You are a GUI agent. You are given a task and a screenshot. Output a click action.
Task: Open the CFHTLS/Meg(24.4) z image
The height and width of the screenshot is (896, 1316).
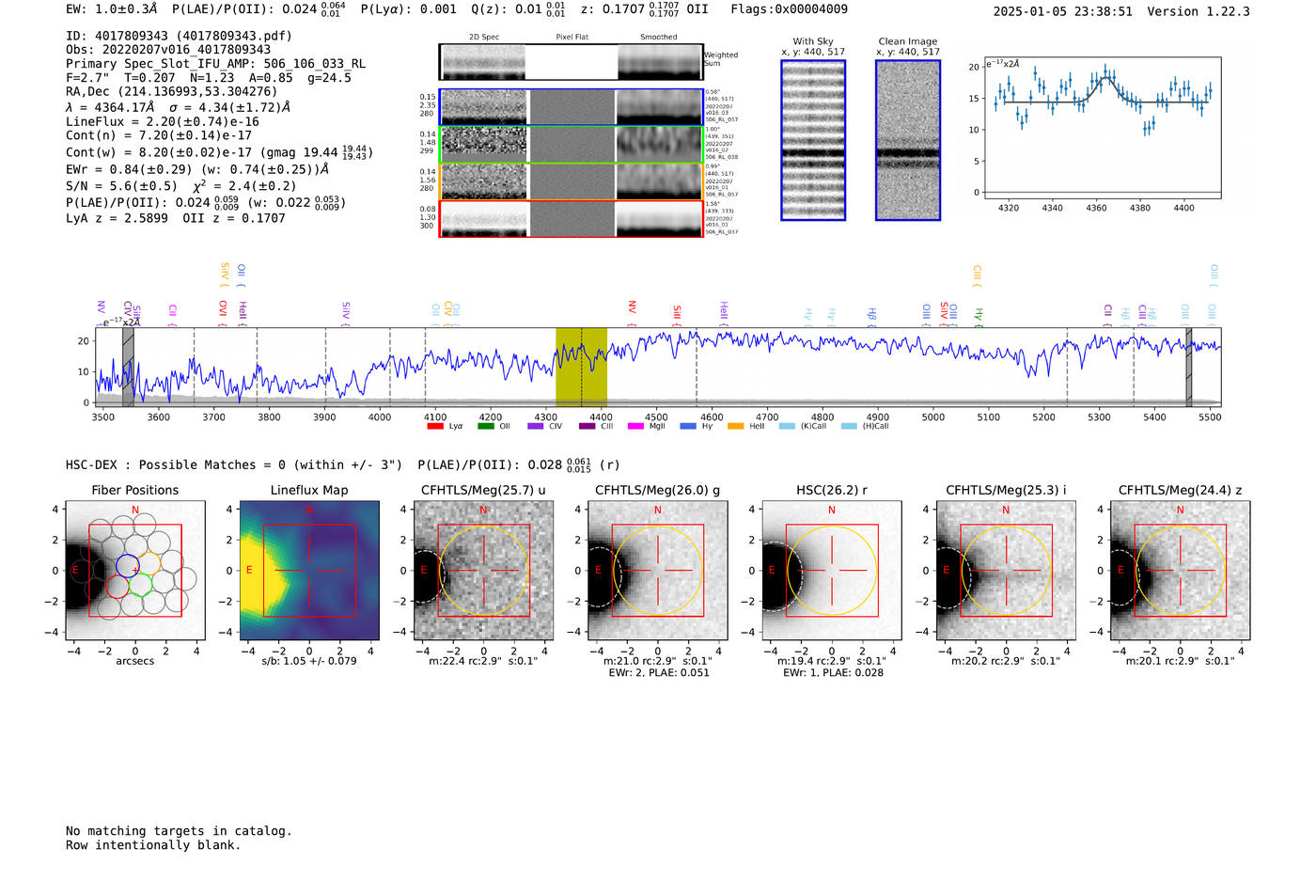point(1180,571)
